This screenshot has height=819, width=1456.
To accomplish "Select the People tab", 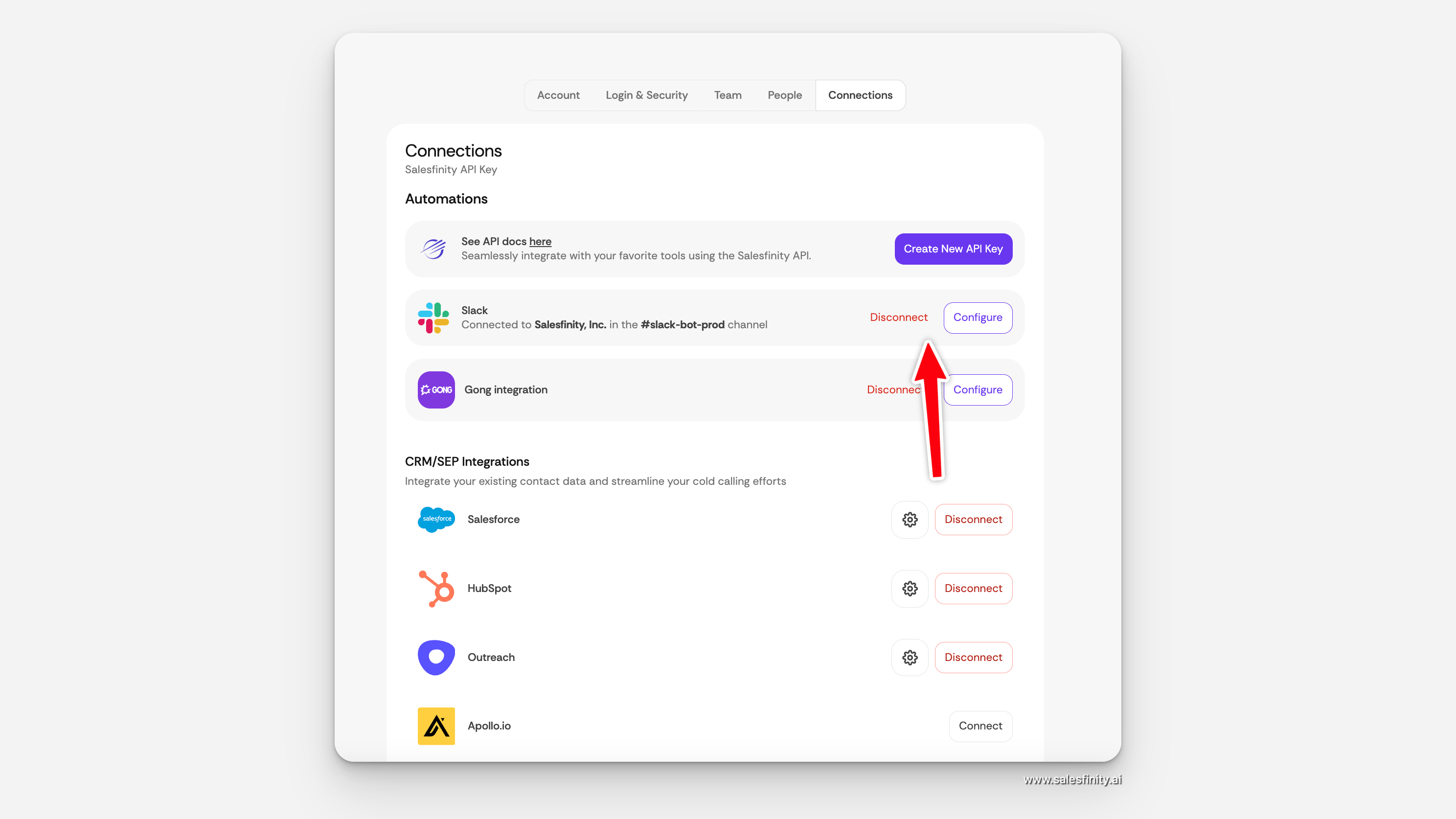I will (x=785, y=95).
